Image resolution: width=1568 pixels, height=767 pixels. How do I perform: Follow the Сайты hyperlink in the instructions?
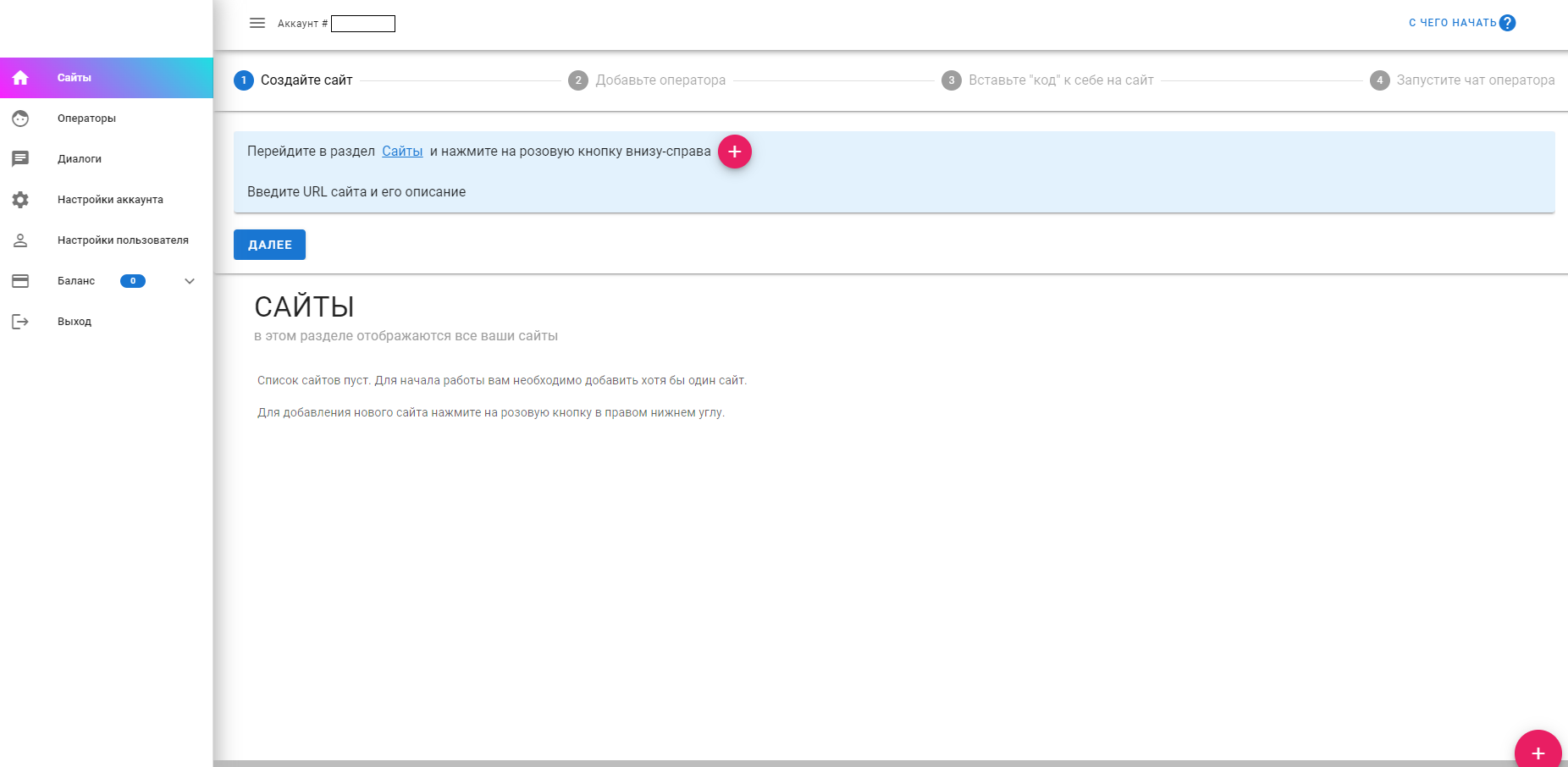click(402, 152)
